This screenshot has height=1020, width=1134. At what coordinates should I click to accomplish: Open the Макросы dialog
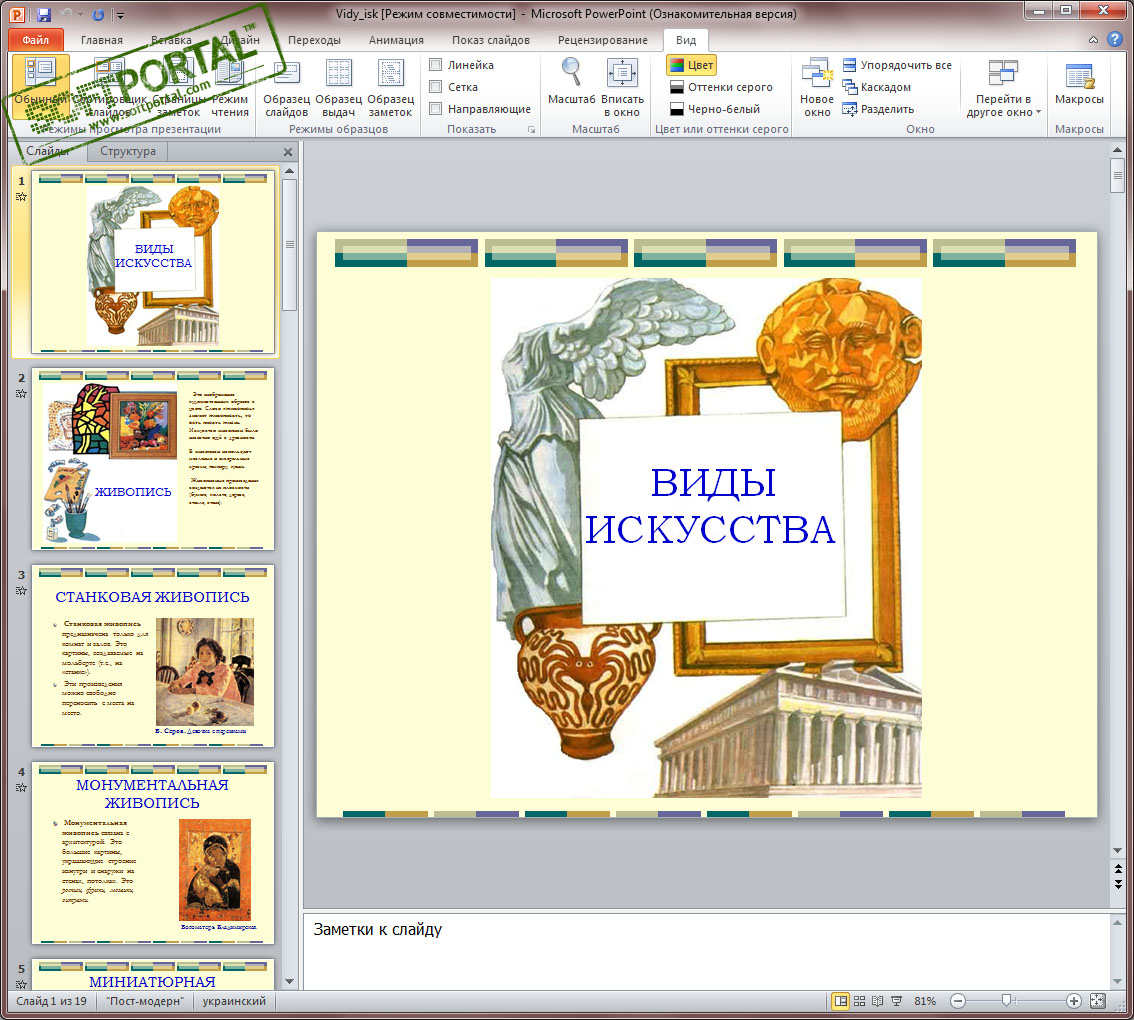coord(1079,87)
